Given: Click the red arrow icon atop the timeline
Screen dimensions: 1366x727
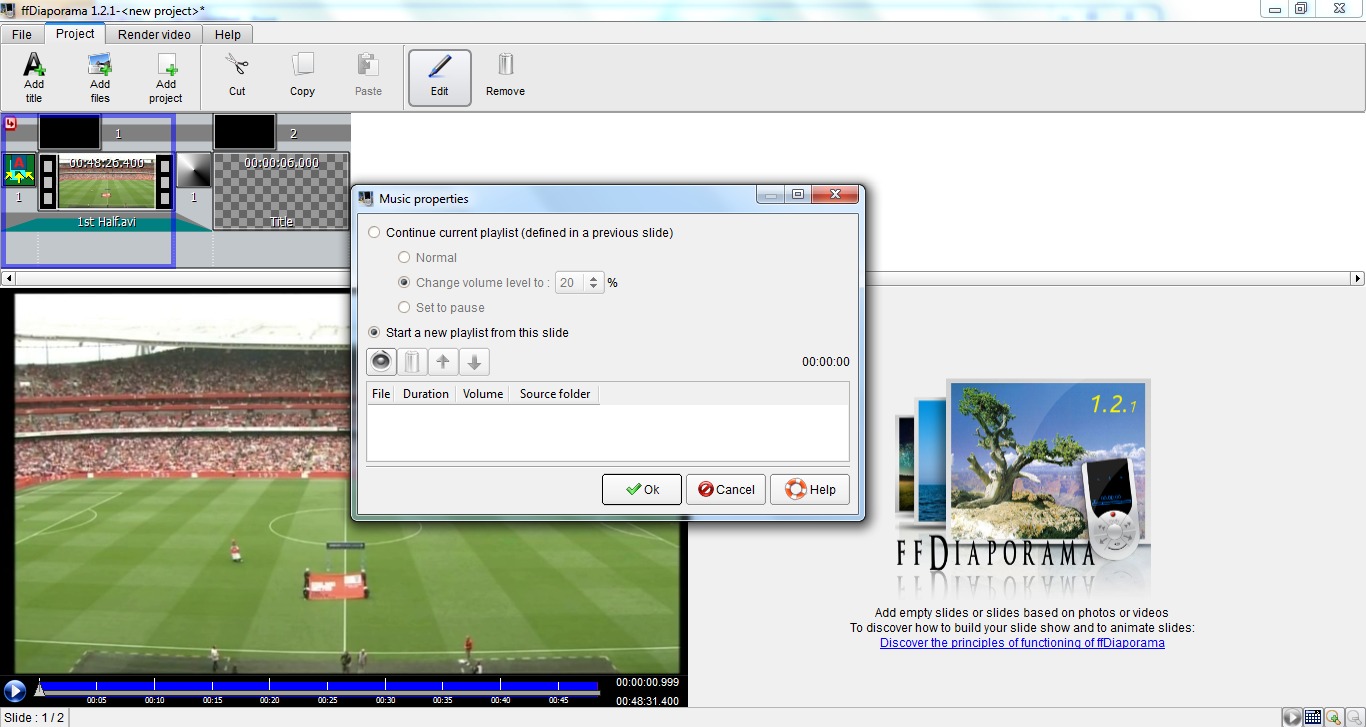Looking at the screenshot, I should coord(11,124).
